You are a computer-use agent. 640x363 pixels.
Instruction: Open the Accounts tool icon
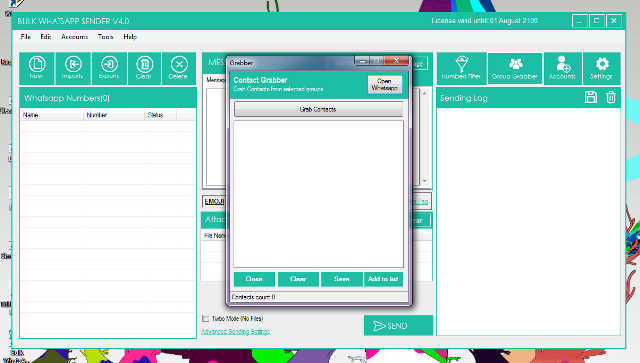pyautogui.click(x=562, y=68)
